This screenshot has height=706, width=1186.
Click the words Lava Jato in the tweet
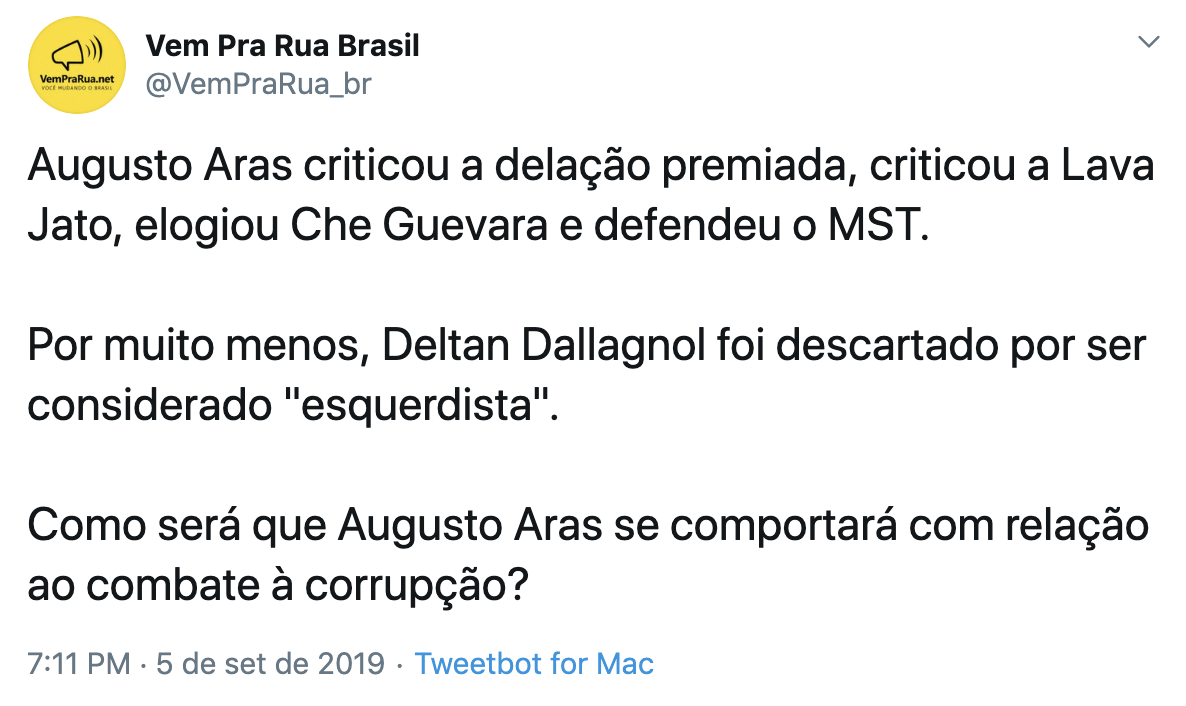click(591, 195)
